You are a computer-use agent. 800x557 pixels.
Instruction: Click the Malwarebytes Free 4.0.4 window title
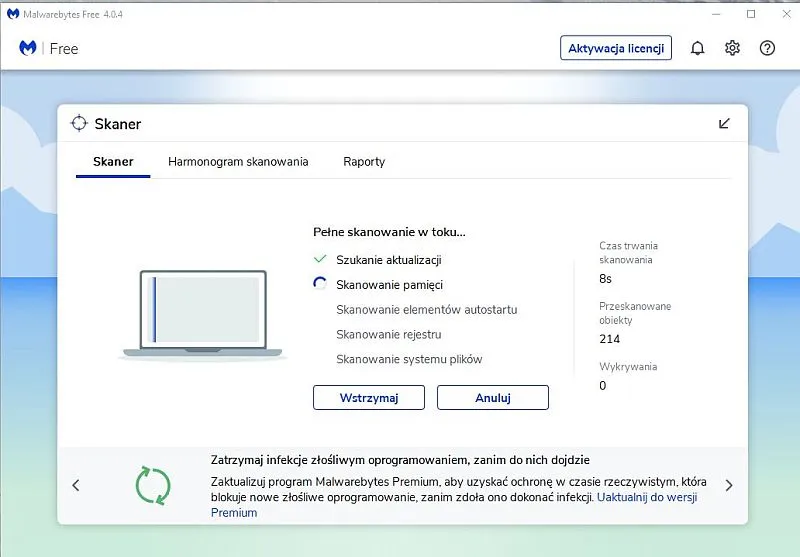(x=73, y=14)
